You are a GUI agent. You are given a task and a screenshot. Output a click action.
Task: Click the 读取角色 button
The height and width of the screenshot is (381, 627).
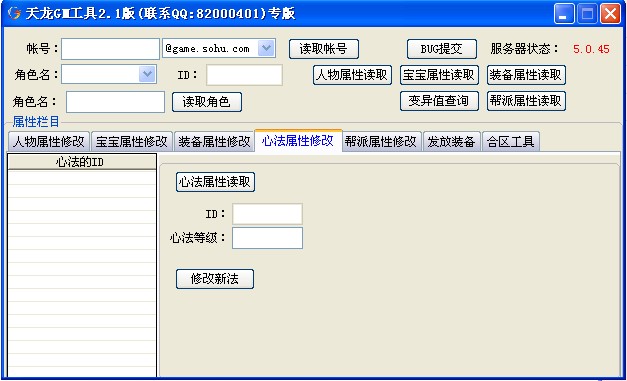[x=207, y=102]
